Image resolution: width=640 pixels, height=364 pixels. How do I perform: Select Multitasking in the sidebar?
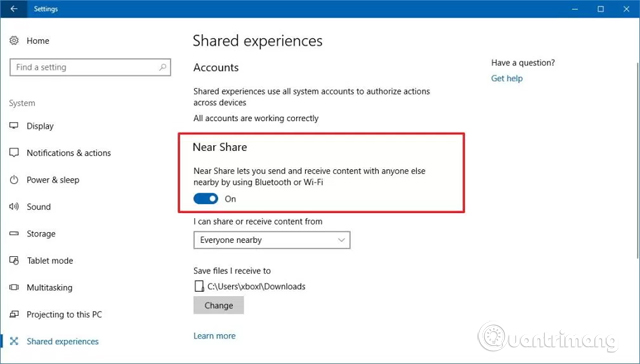pos(49,288)
